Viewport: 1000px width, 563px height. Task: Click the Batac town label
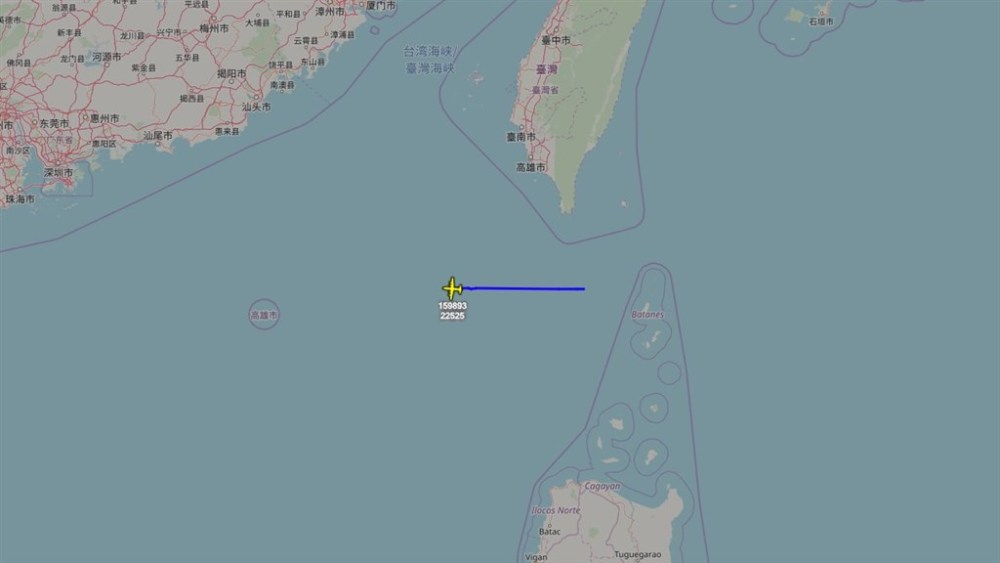click(550, 531)
